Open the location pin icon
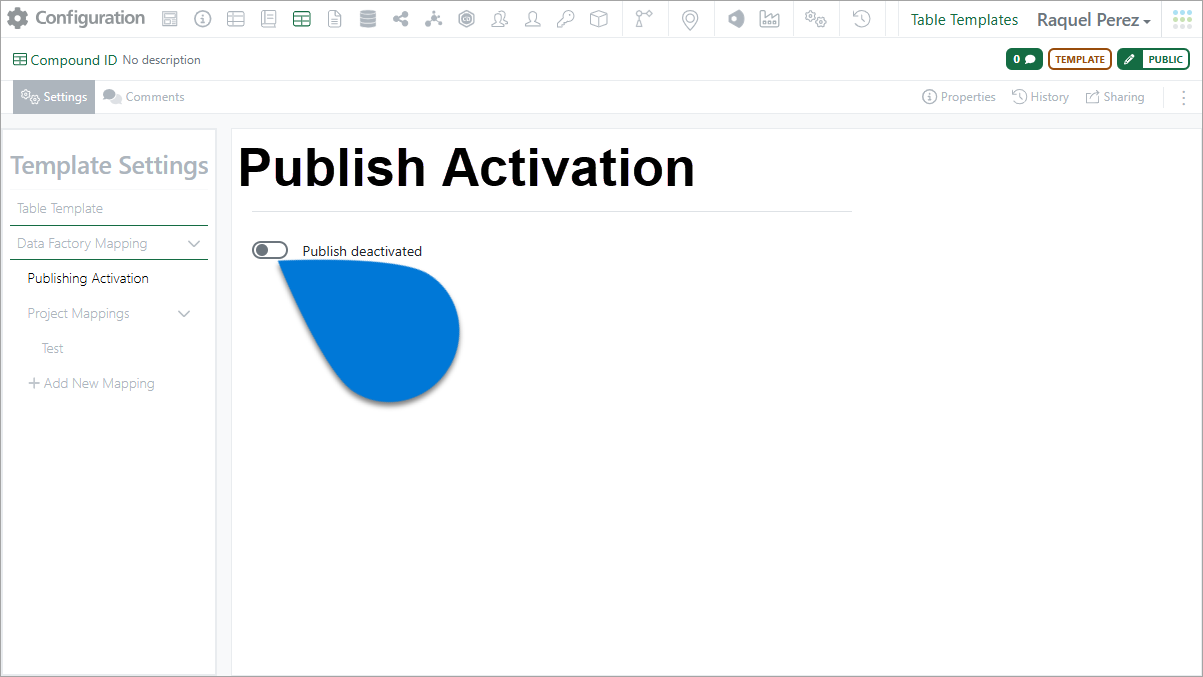Screen dimensions: 1203x677 [689, 20]
